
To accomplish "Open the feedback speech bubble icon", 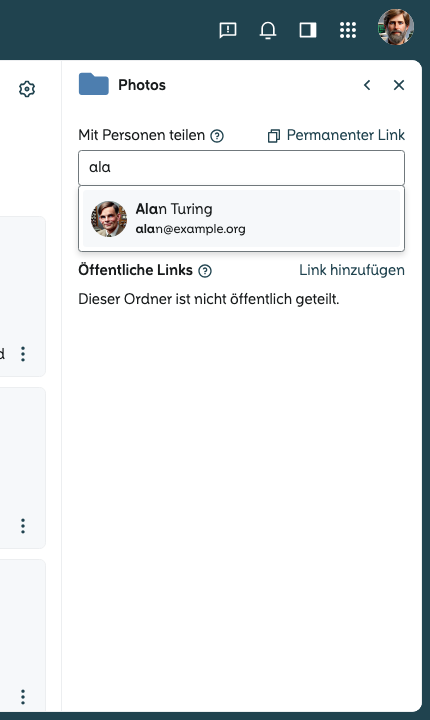I will coord(228,30).
